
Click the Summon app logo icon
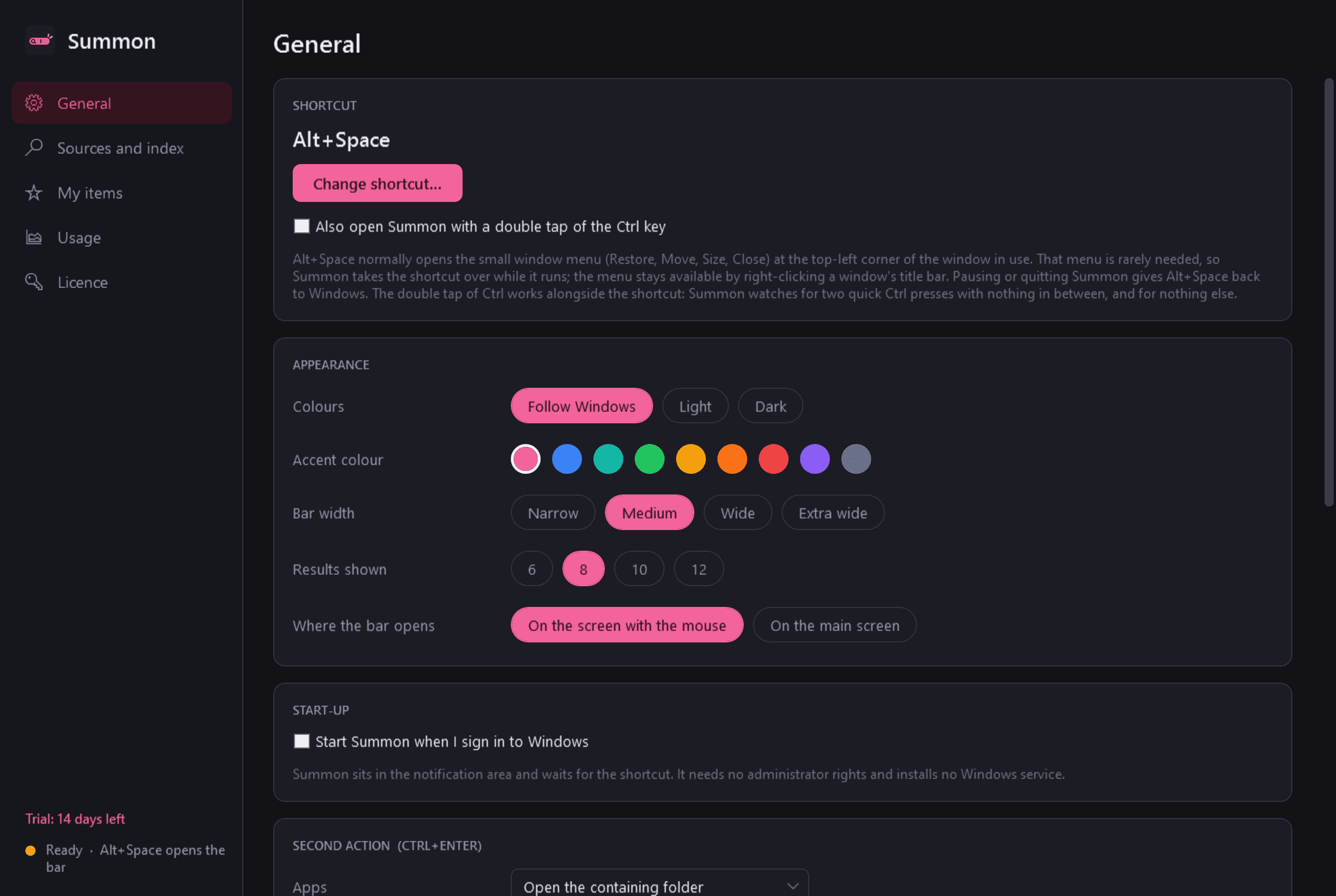coord(40,41)
